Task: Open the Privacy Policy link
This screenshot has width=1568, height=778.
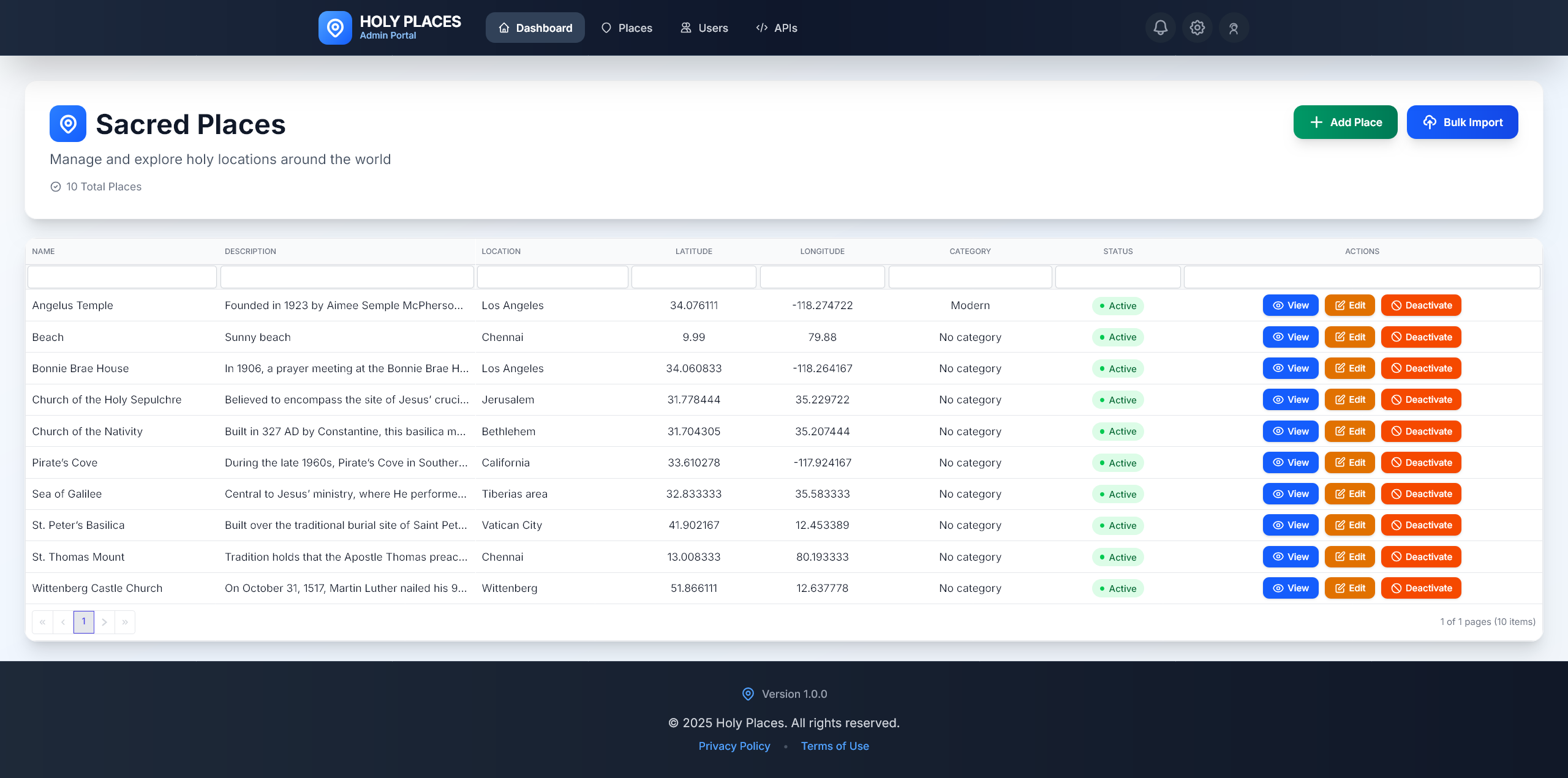Action: coord(734,746)
